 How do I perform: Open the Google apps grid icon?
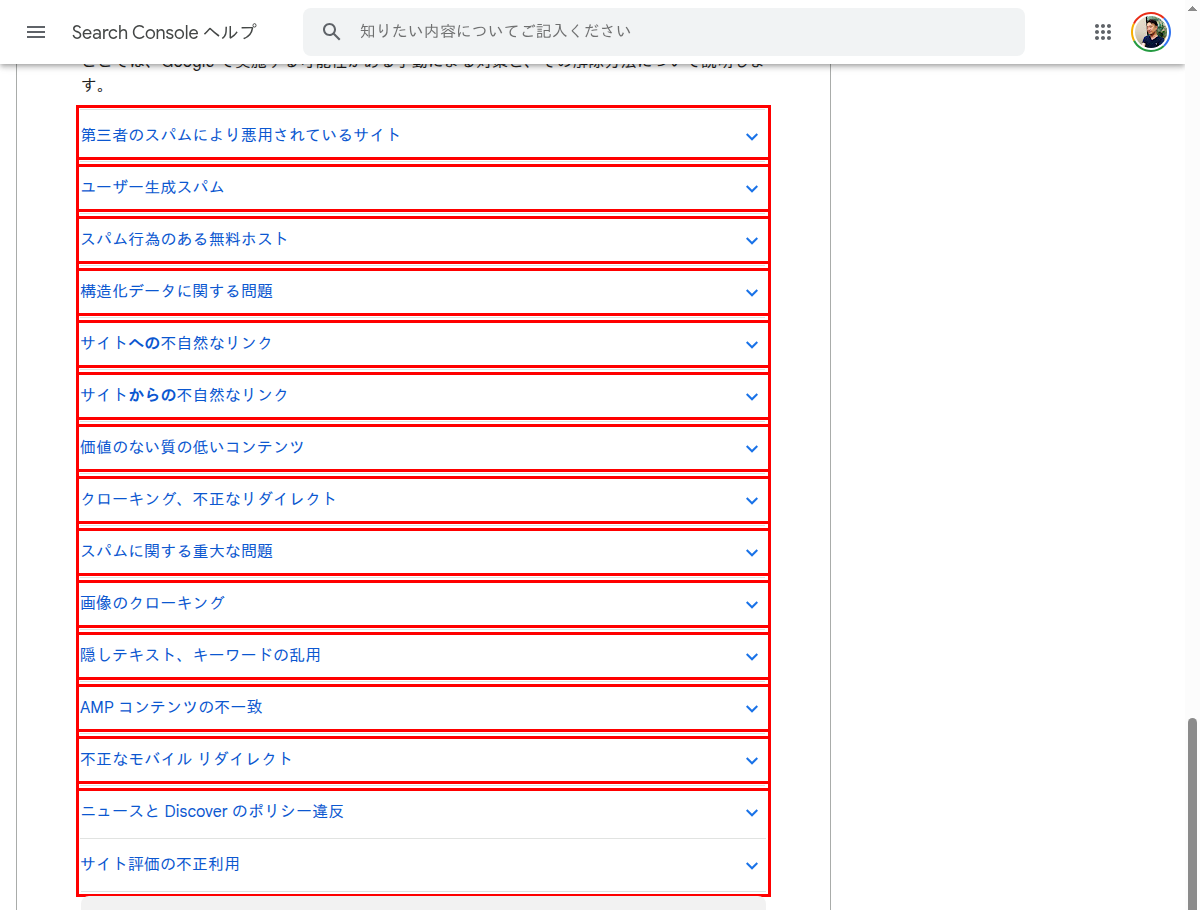1103,31
